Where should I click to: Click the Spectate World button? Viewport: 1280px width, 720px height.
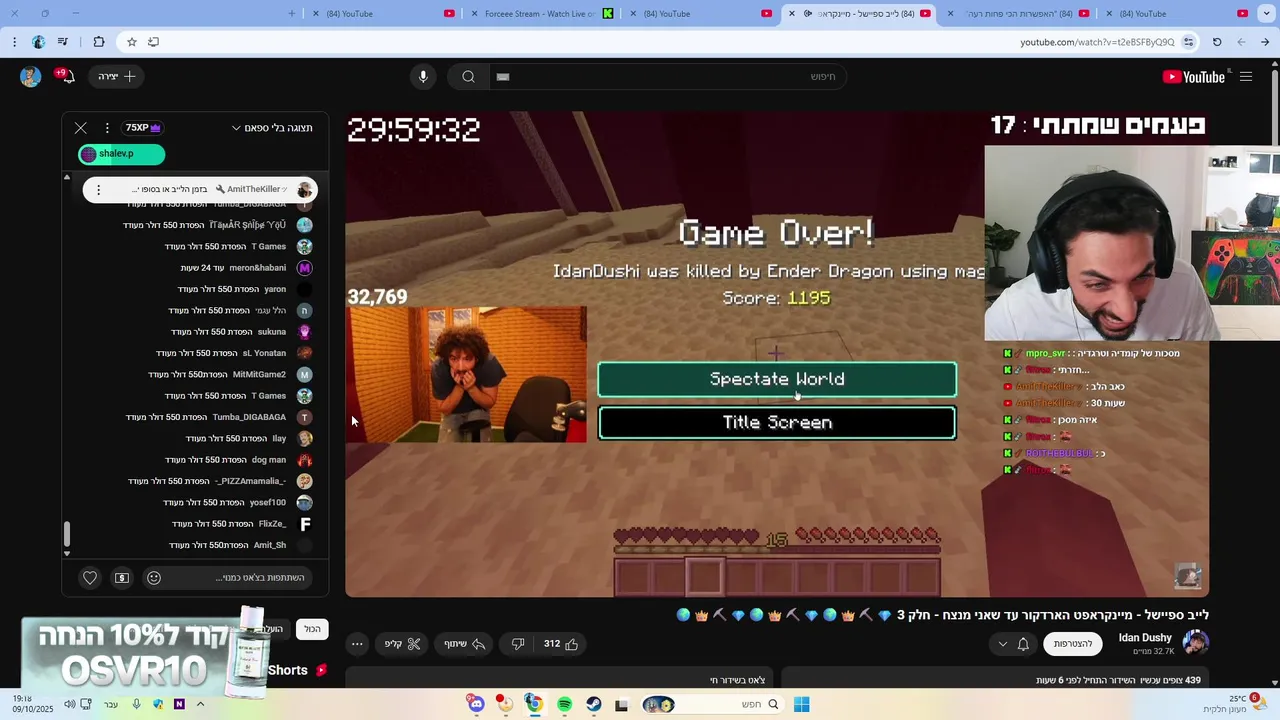click(x=777, y=380)
